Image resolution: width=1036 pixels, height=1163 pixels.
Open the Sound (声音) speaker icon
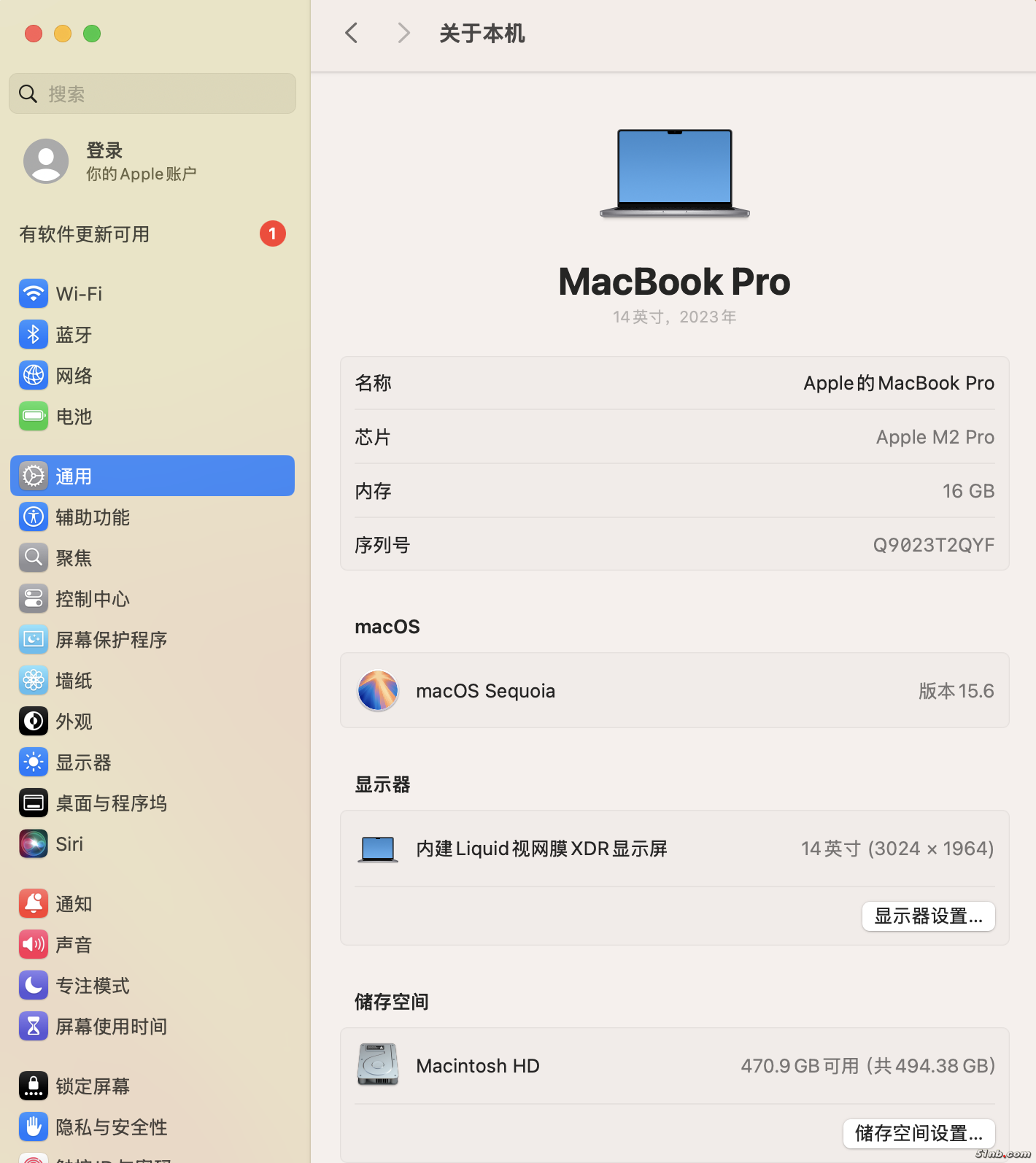34,944
